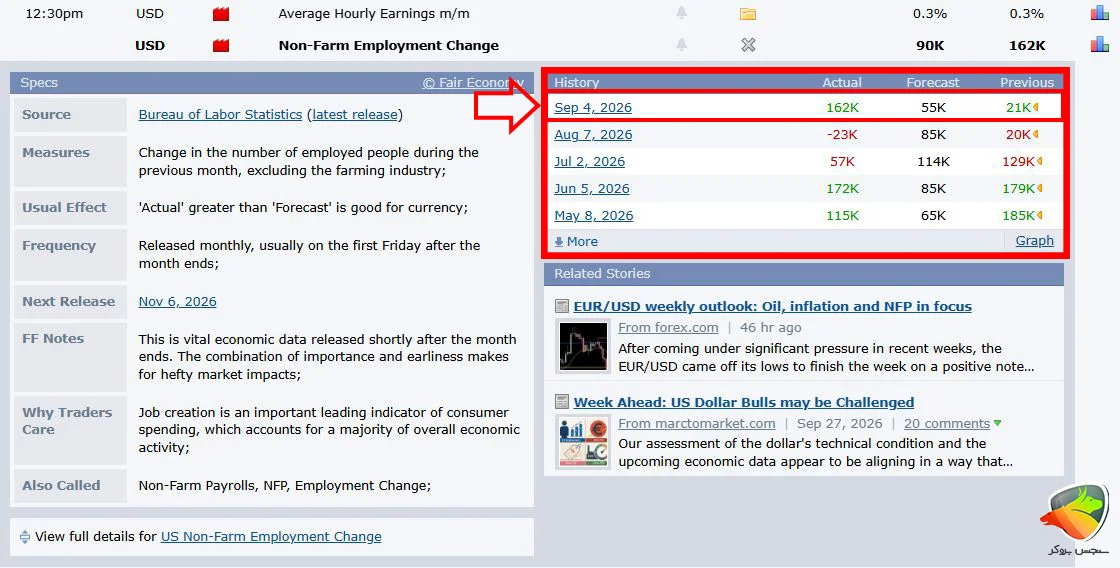1120x568 pixels.
Task: Click the -23K actual value for Aug 7
Action: click(842, 134)
